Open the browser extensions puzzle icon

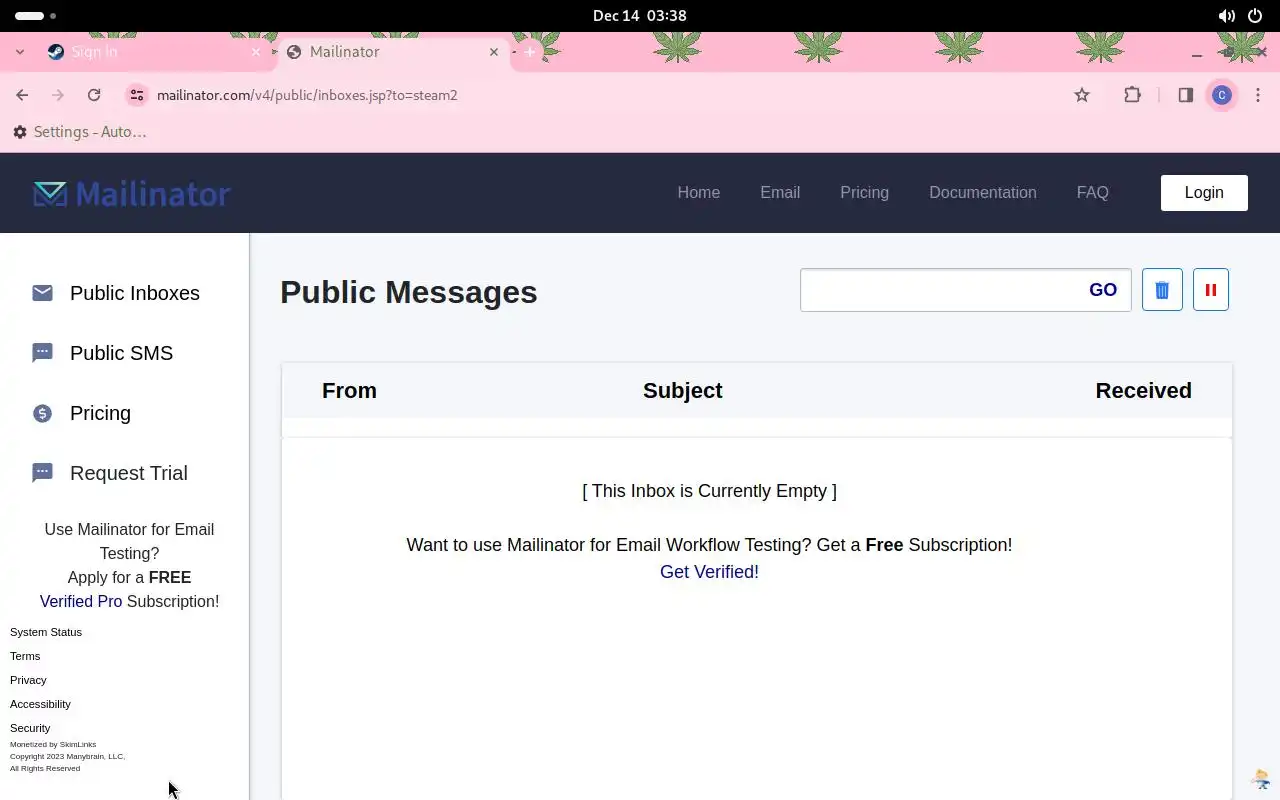(1132, 95)
